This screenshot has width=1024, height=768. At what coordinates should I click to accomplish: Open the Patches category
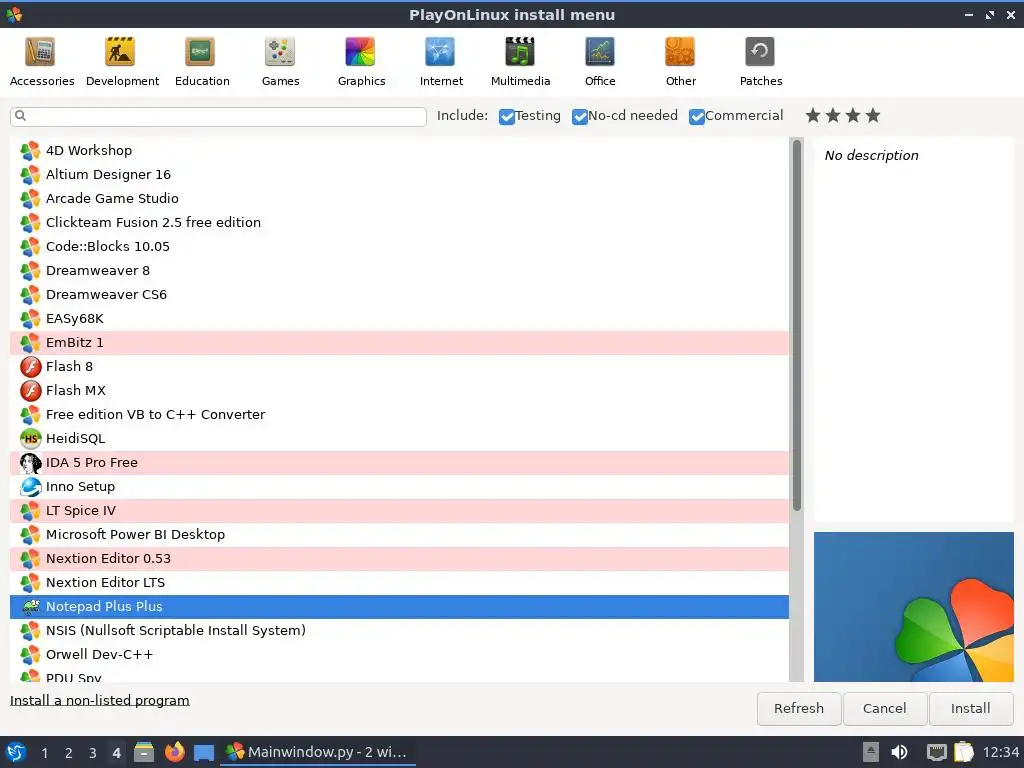[x=760, y=63]
